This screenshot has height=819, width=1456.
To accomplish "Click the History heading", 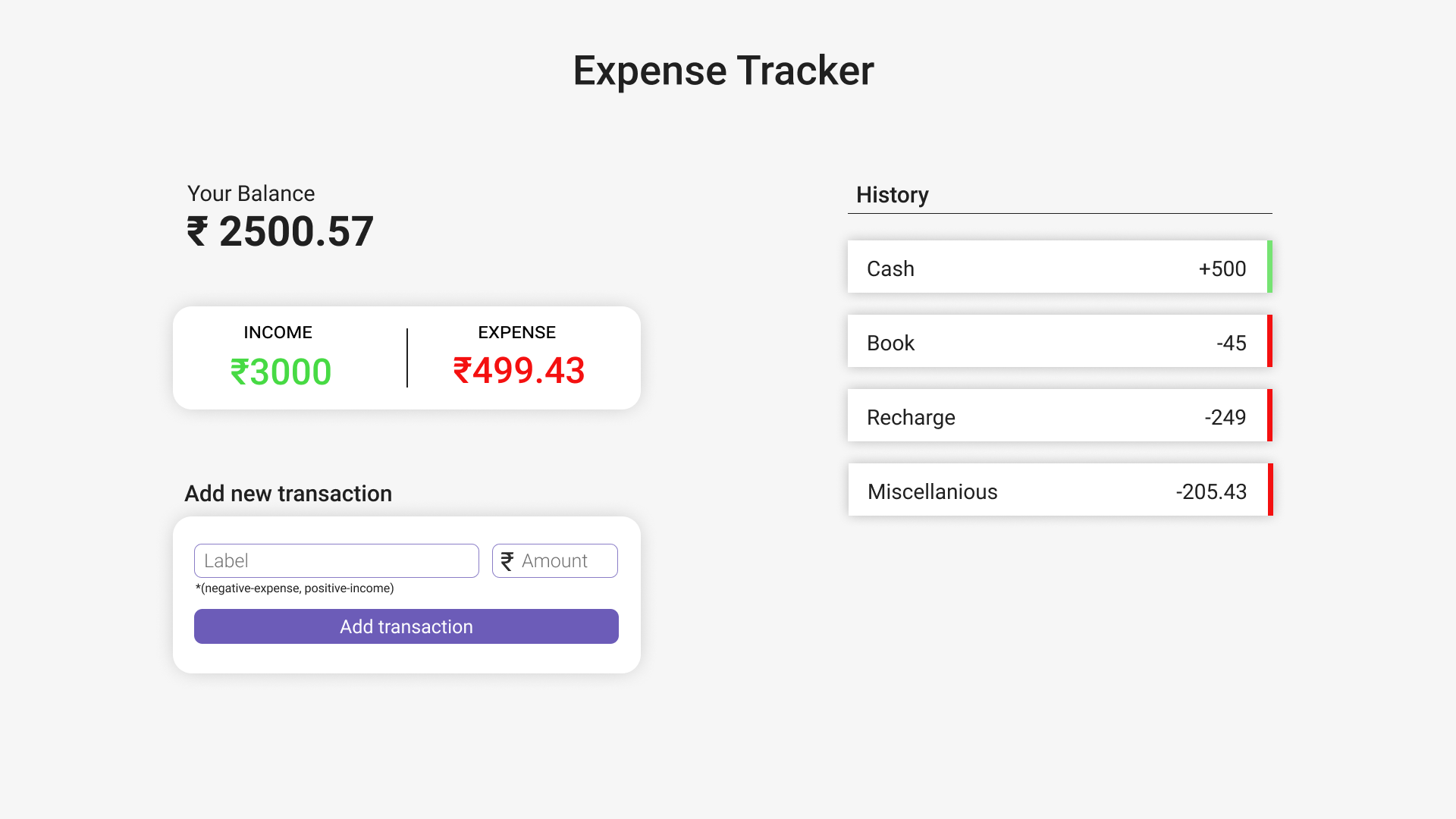I will coord(893,195).
